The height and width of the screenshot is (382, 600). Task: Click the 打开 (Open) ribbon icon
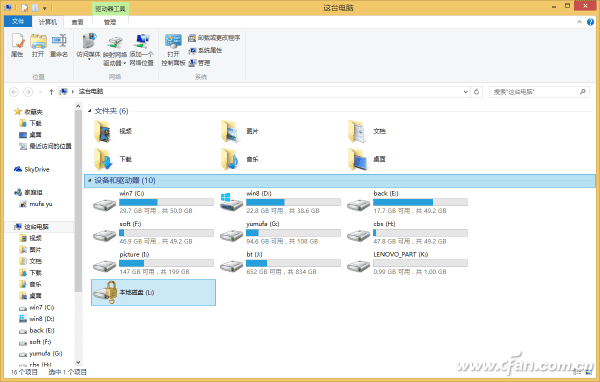click(38, 45)
